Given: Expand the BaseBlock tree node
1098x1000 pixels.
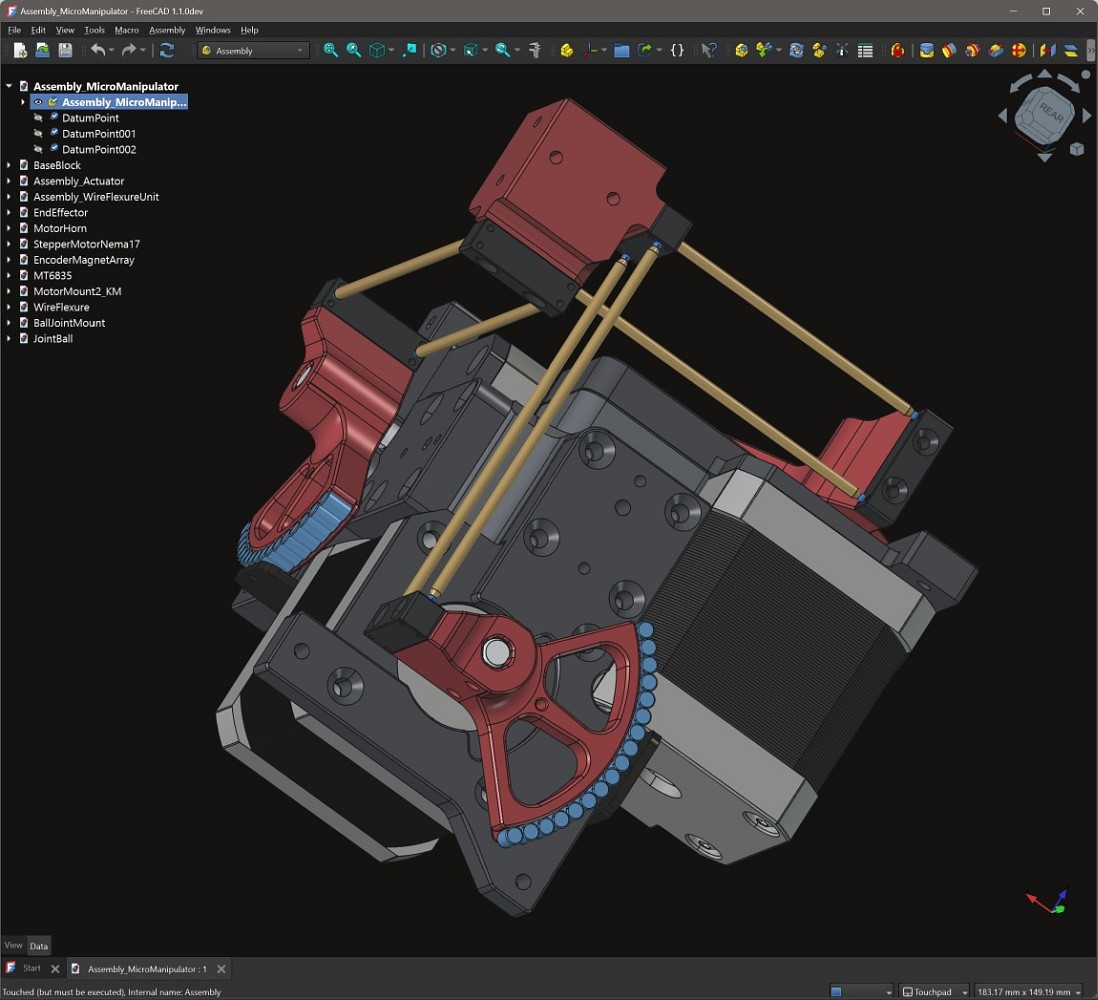Looking at the screenshot, I should [9, 165].
